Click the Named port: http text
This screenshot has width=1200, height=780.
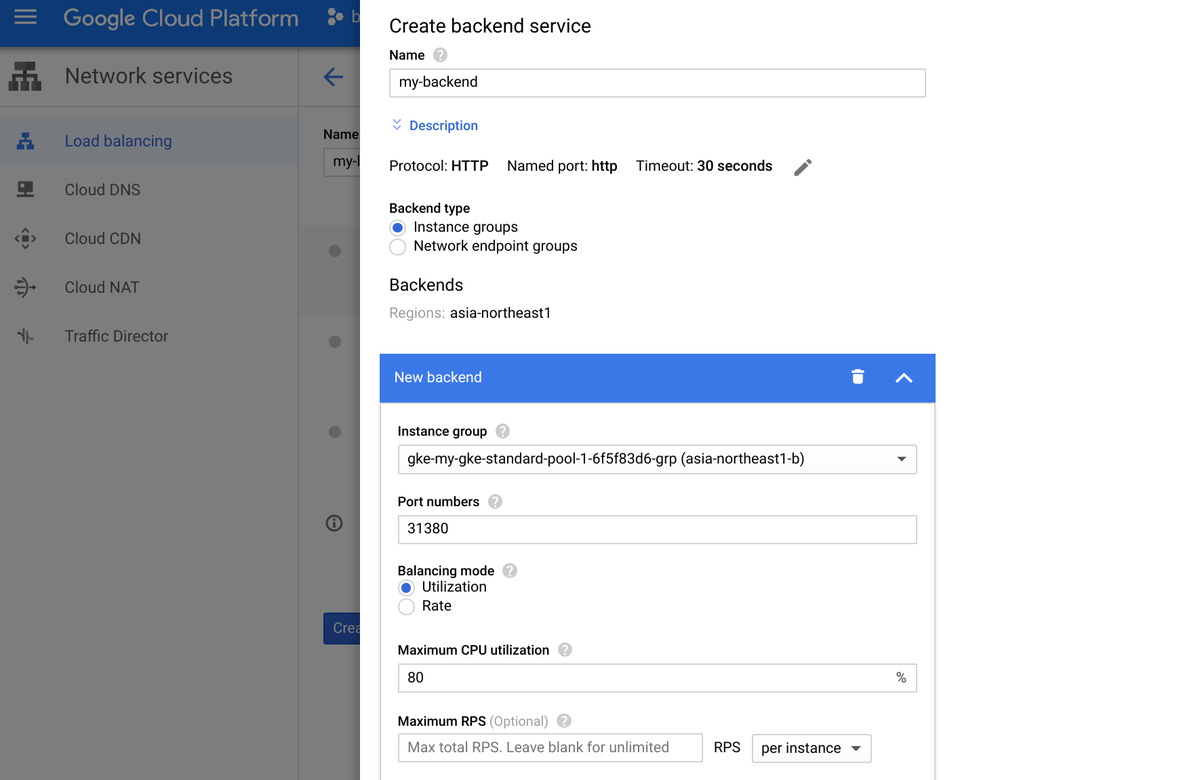[x=562, y=166]
